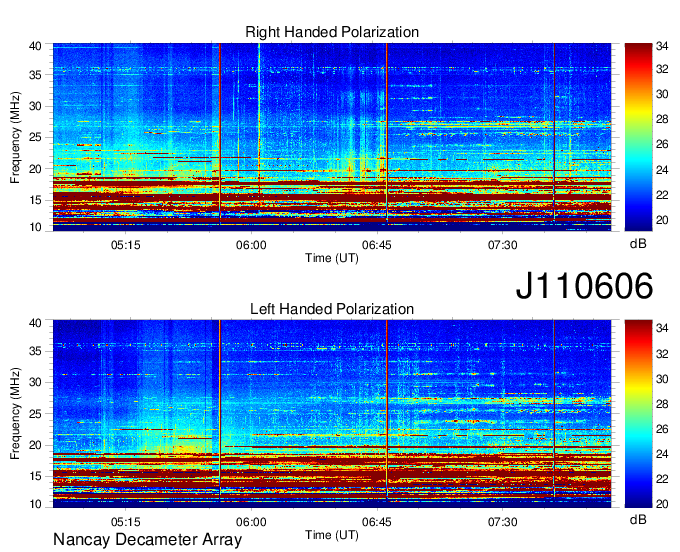Viewport: 680px width, 552px height.
Task: Click the Left Handed plot's color scale bar
Action: coord(638,414)
